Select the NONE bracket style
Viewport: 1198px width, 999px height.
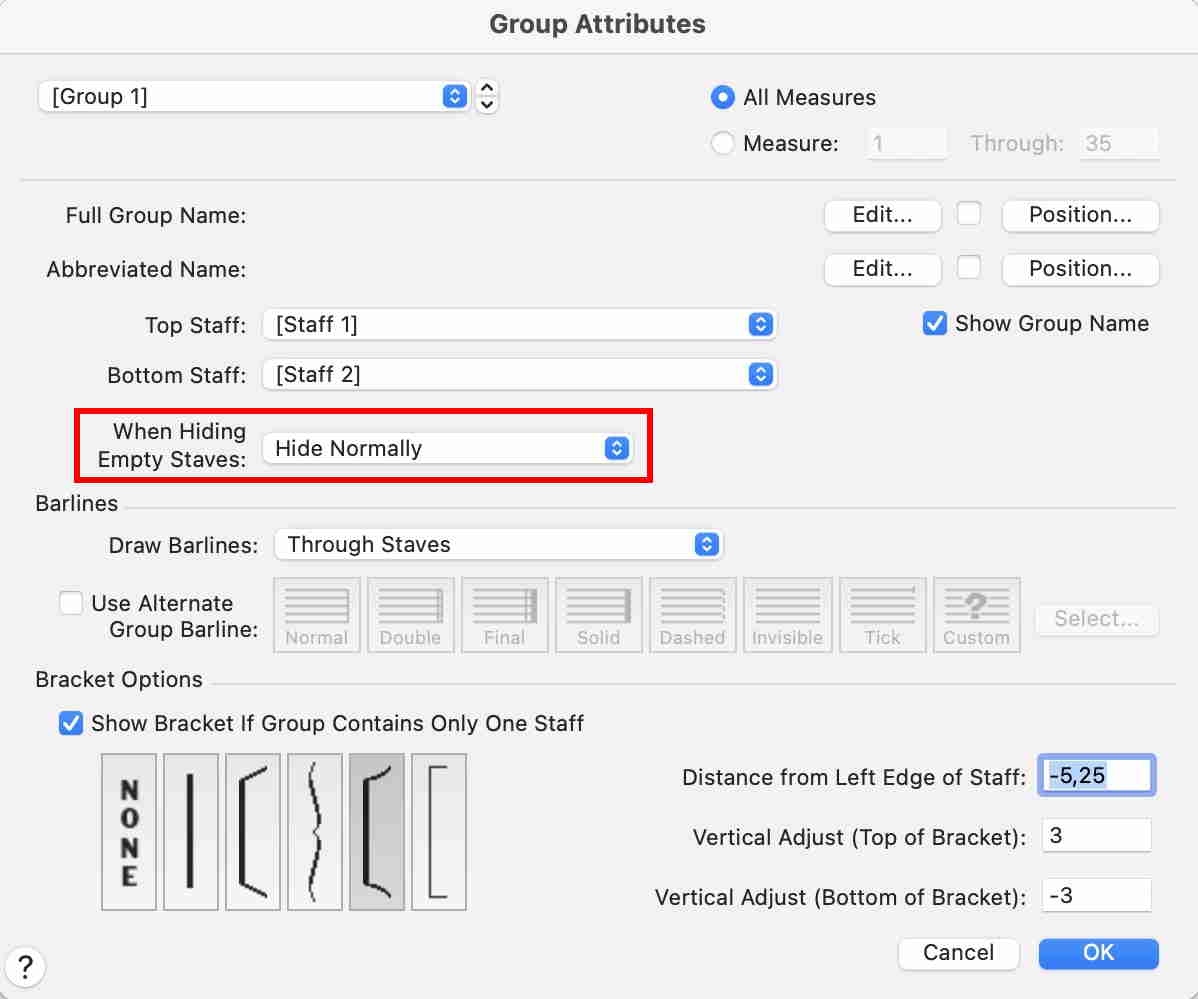pos(129,832)
